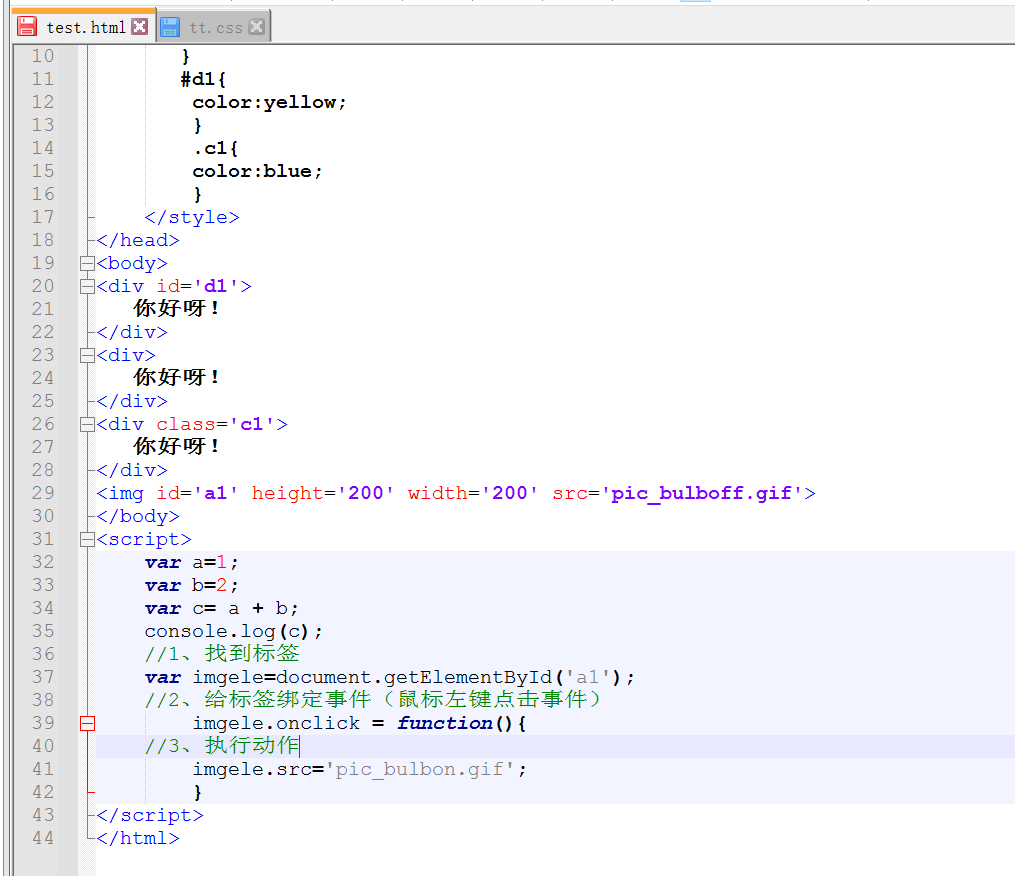This screenshot has width=1015, height=876.
Task: Click the height='200' attribute
Action: (323, 493)
